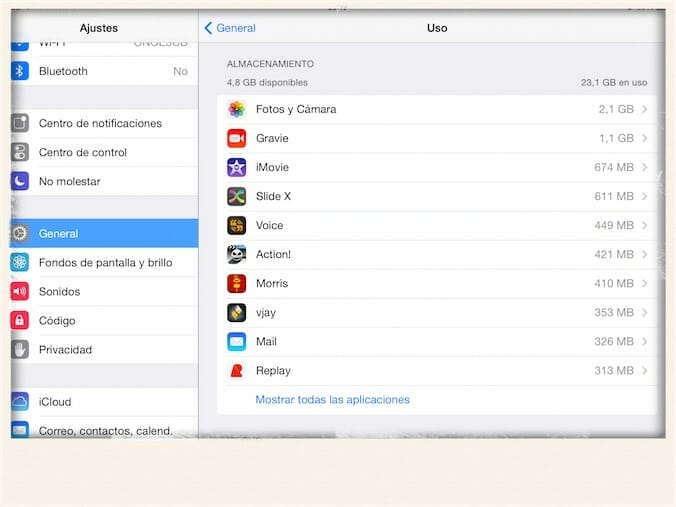The image size is (676, 507).
Task: Tap the Centro de notificaciones icon
Action: tap(19, 123)
